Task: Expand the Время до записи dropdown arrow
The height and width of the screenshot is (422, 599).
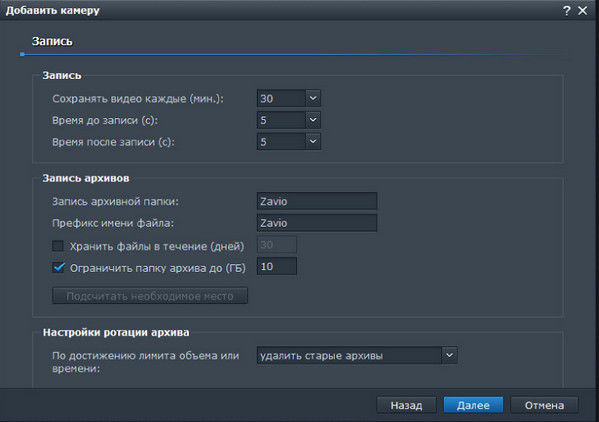Action: [x=313, y=120]
